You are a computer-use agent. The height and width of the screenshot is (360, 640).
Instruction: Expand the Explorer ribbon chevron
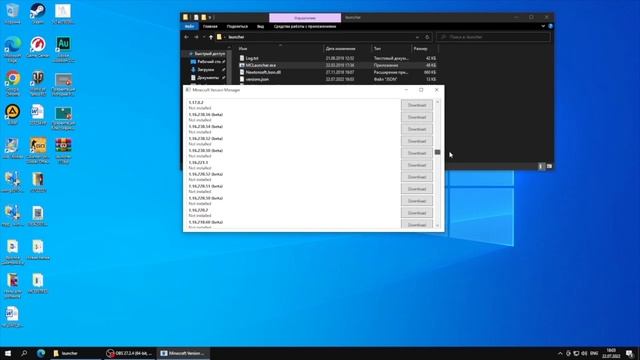tap(543, 26)
